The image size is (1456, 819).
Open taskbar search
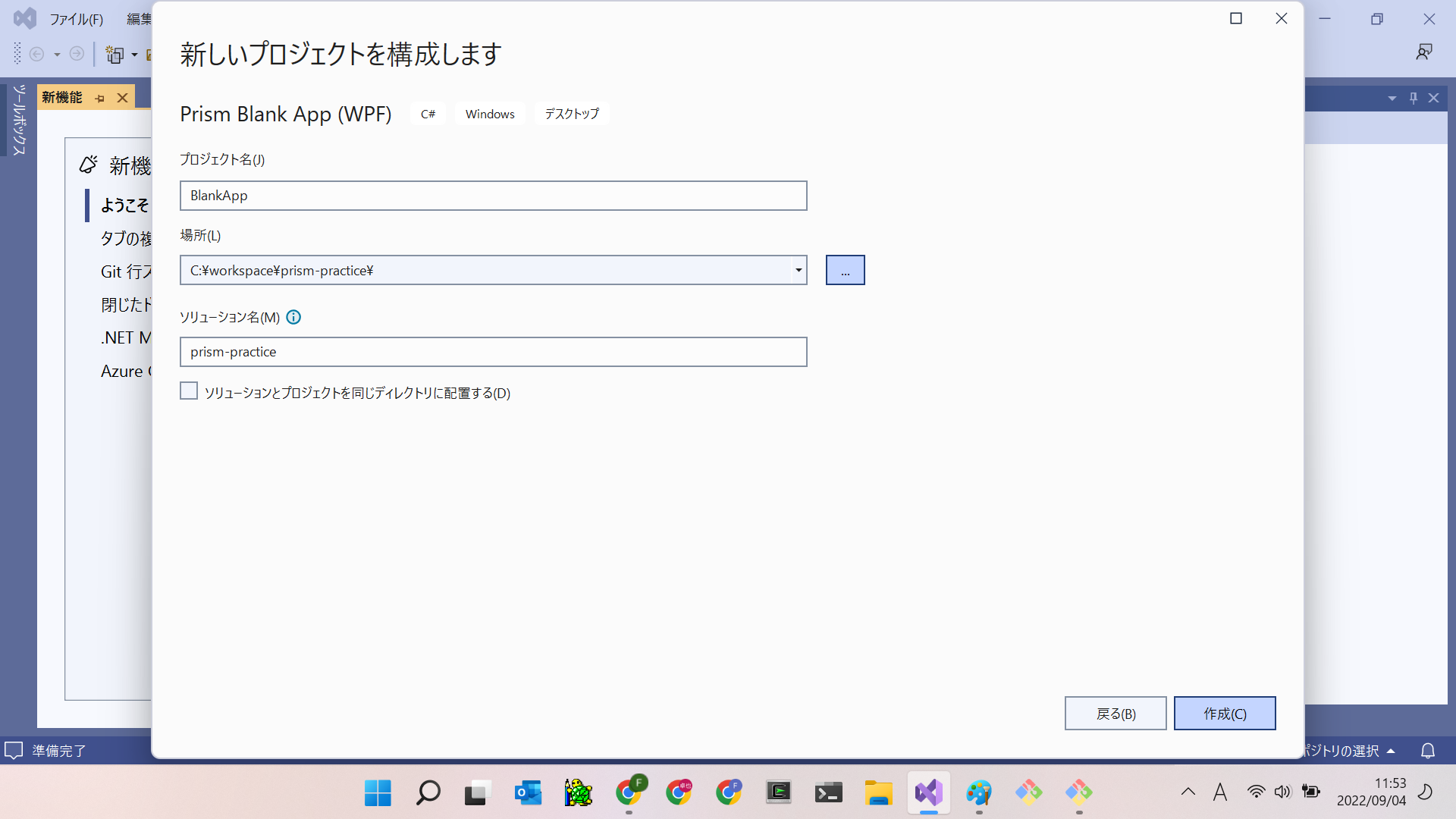pyautogui.click(x=428, y=793)
